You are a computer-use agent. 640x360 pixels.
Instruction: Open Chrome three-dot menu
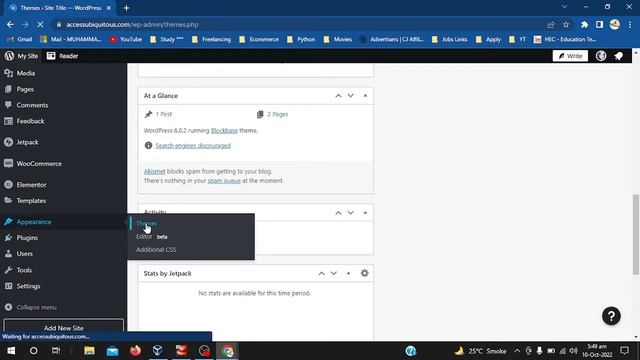[630, 24]
